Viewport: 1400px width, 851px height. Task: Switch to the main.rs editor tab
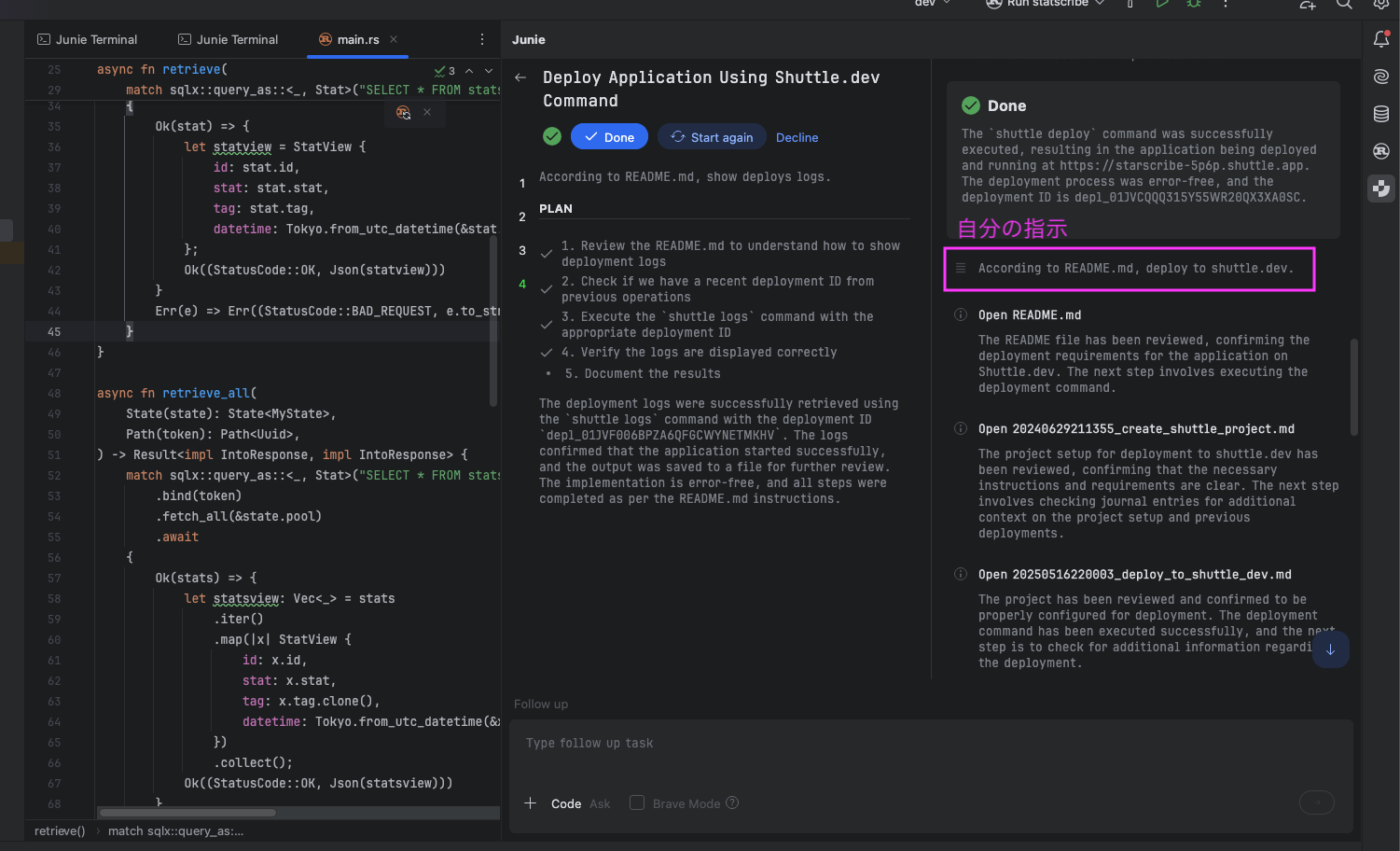tap(357, 39)
